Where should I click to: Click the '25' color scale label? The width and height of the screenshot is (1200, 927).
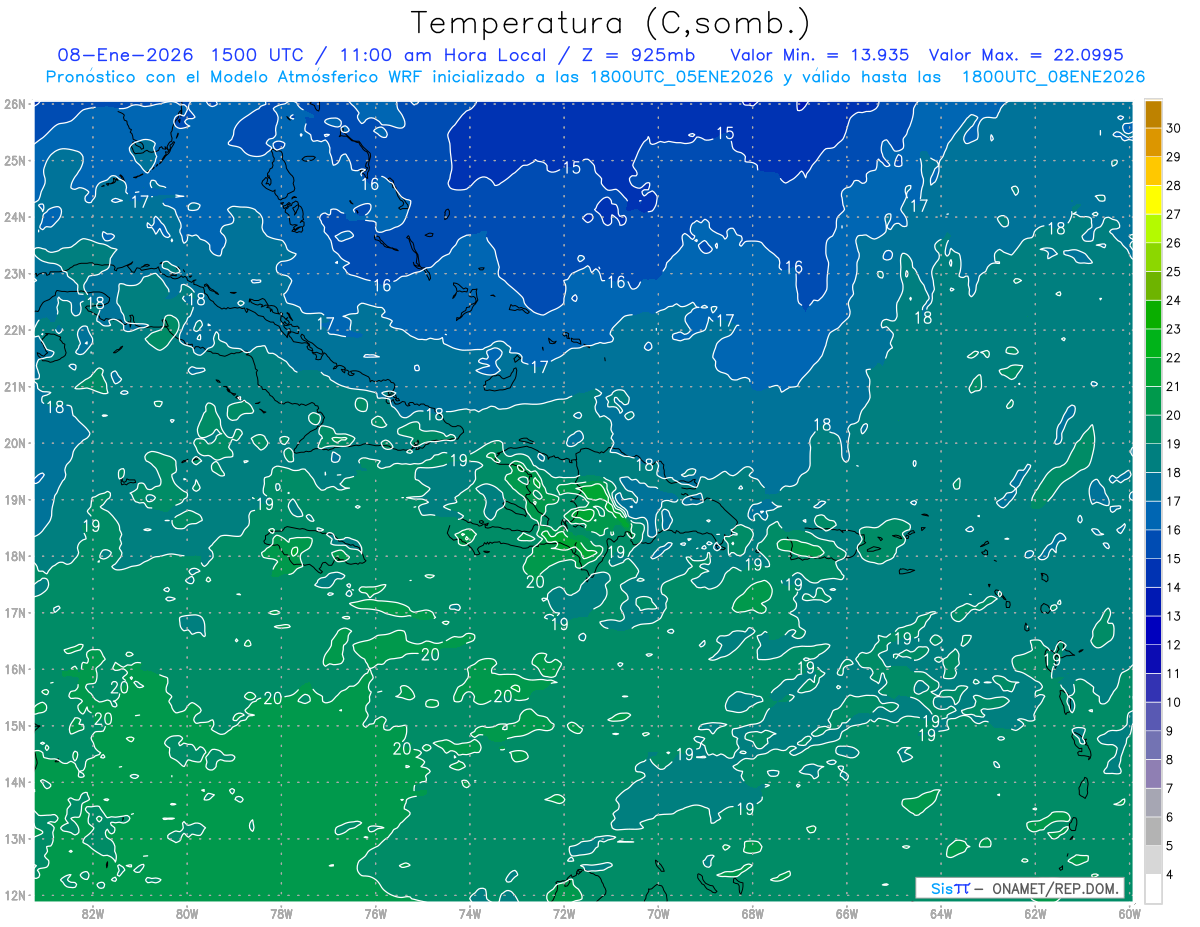point(1173,272)
